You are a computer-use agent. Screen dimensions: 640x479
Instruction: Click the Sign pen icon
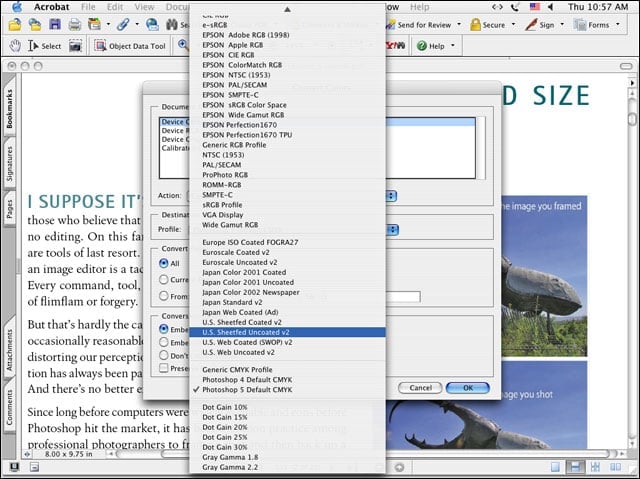click(x=531, y=24)
